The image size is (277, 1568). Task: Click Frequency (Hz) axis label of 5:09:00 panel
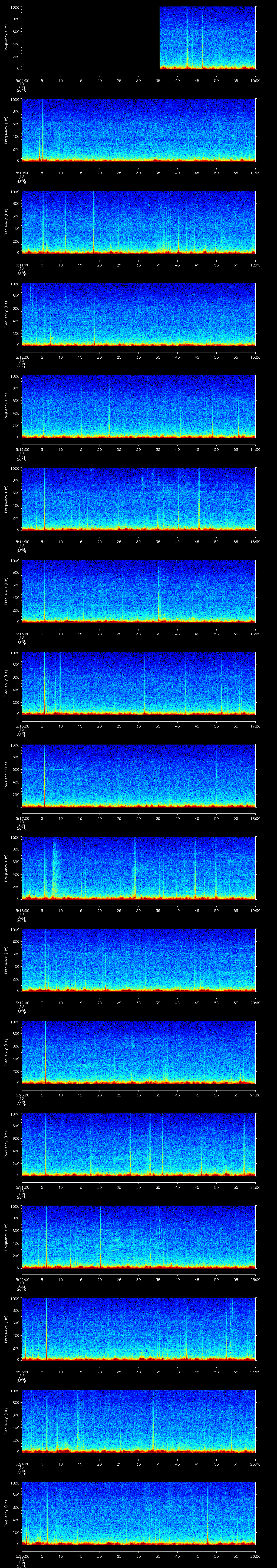point(6,38)
